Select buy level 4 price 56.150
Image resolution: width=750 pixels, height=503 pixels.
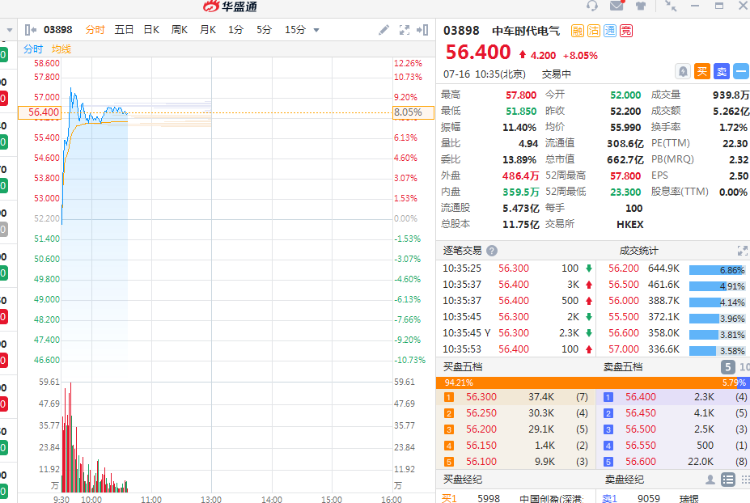tap(481, 446)
